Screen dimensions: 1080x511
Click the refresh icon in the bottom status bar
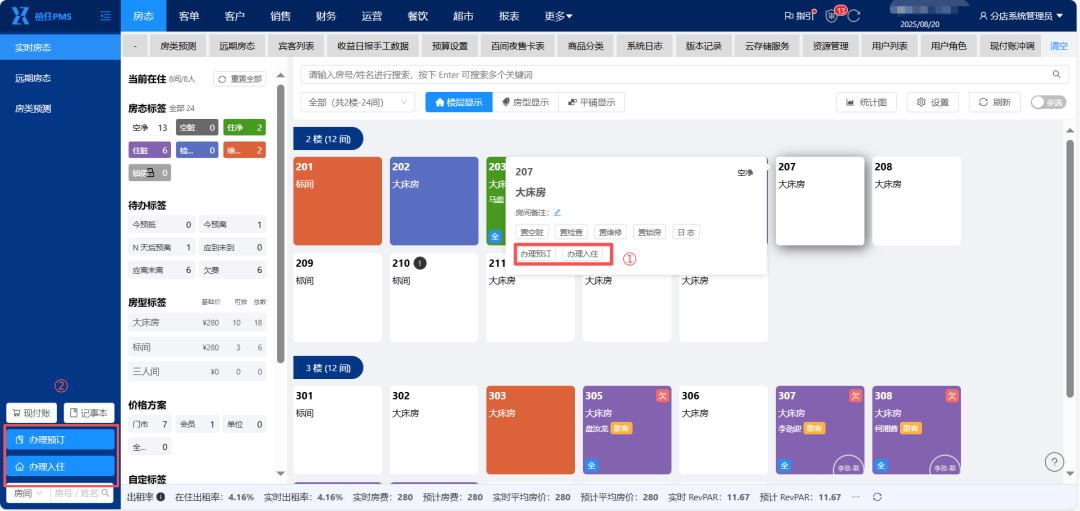coord(877,497)
